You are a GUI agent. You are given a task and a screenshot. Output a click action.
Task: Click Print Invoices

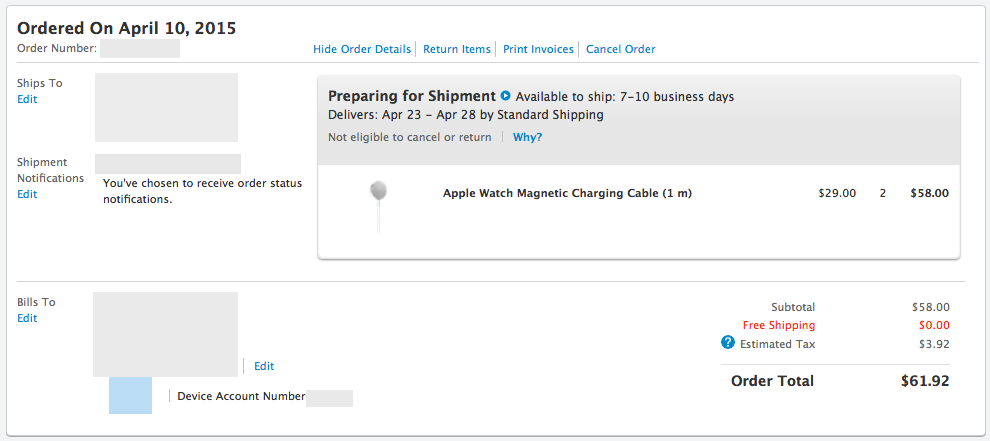click(x=538, y=49)
